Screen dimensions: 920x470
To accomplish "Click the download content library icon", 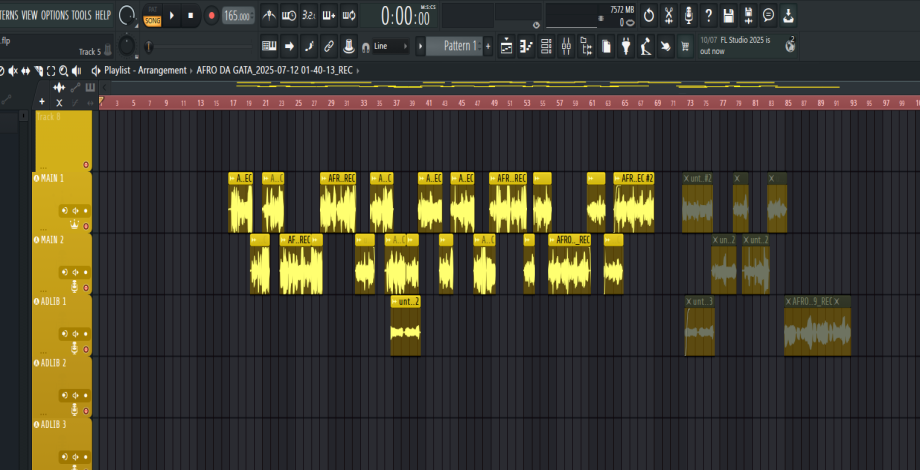I will (x=789, y=16).
